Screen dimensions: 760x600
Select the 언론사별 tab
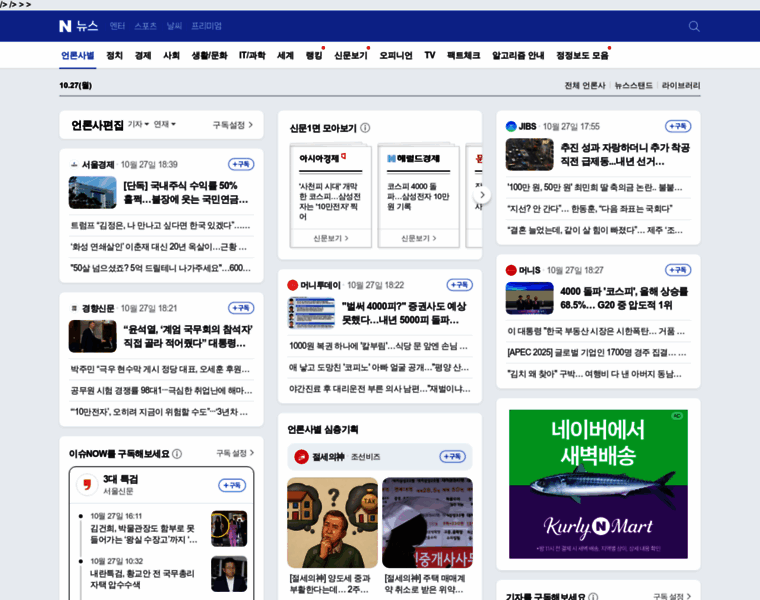[x=78, y=56]
